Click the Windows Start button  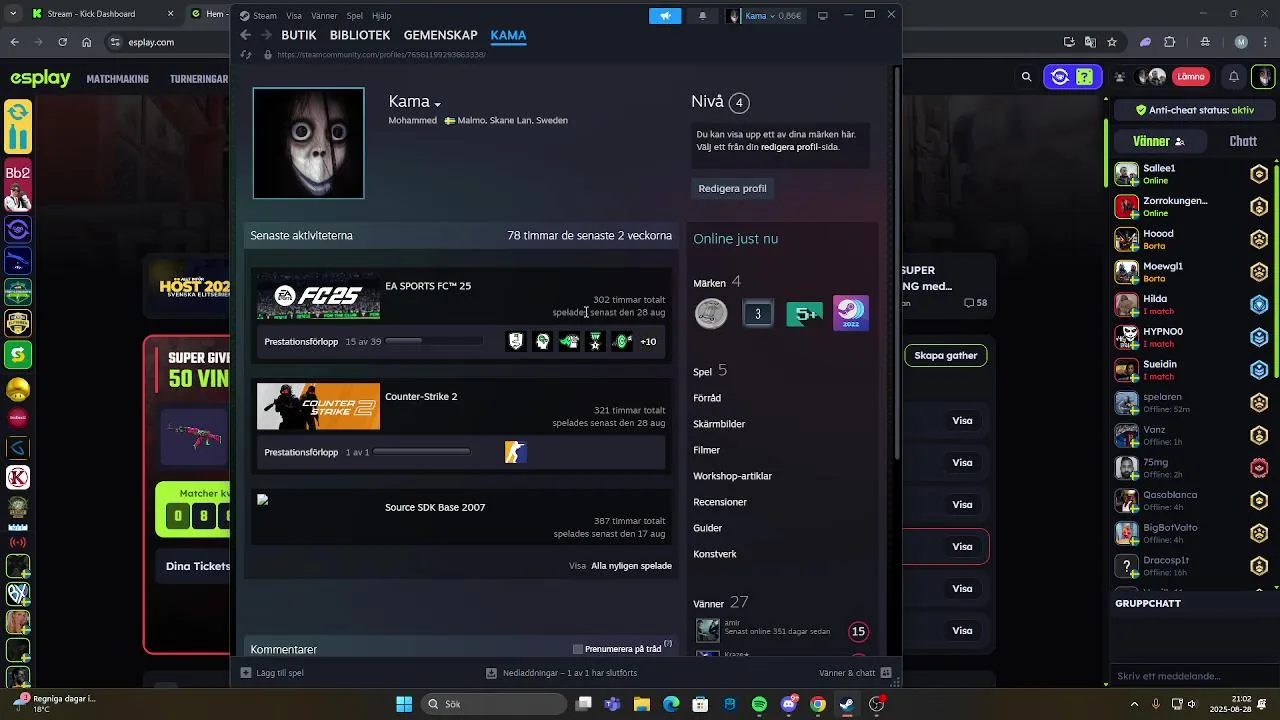tap(404, 704)
